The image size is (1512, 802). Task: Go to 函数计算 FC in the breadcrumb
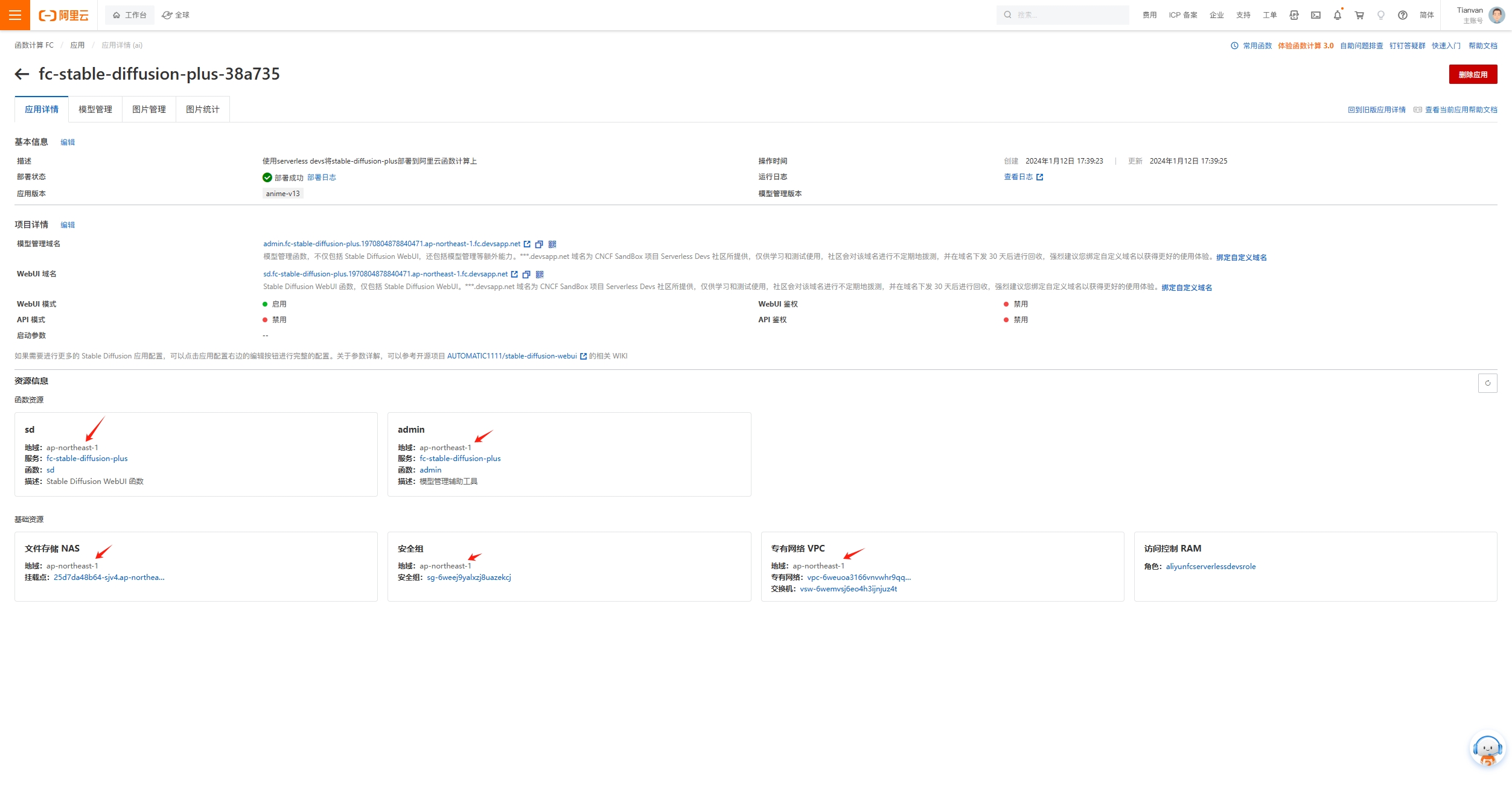tap(34, 45)
